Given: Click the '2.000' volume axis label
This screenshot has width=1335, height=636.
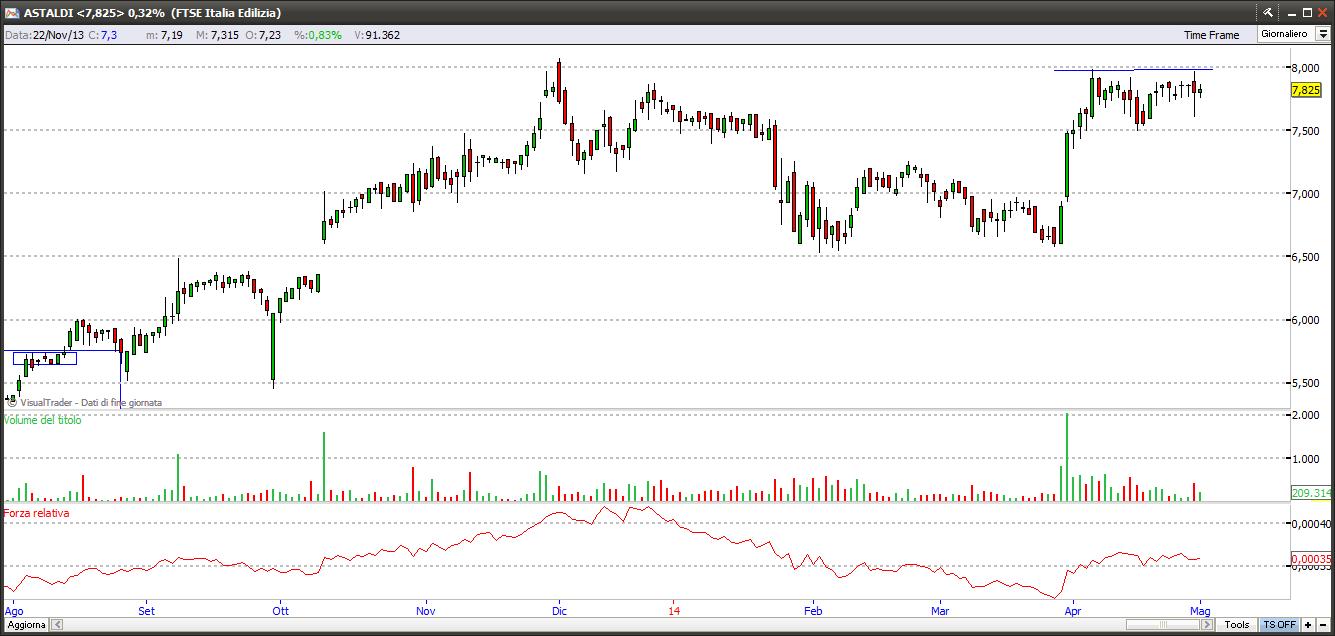Looking at the screenshot, I should pos(1304,415).
